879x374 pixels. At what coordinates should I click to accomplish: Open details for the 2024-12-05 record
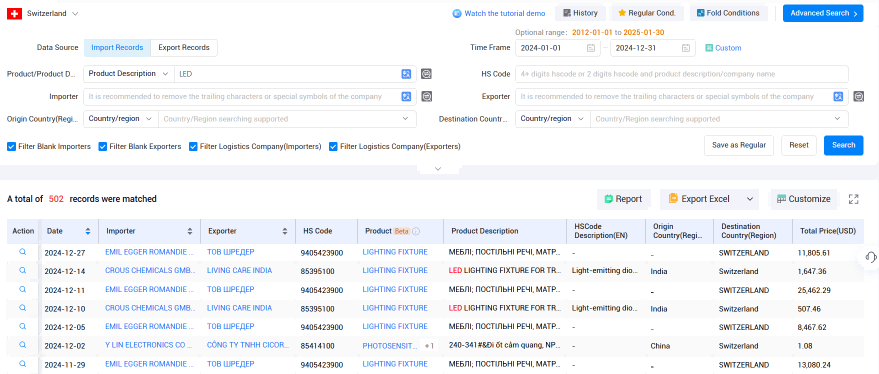pyautogui.click(x=22, y=326)
